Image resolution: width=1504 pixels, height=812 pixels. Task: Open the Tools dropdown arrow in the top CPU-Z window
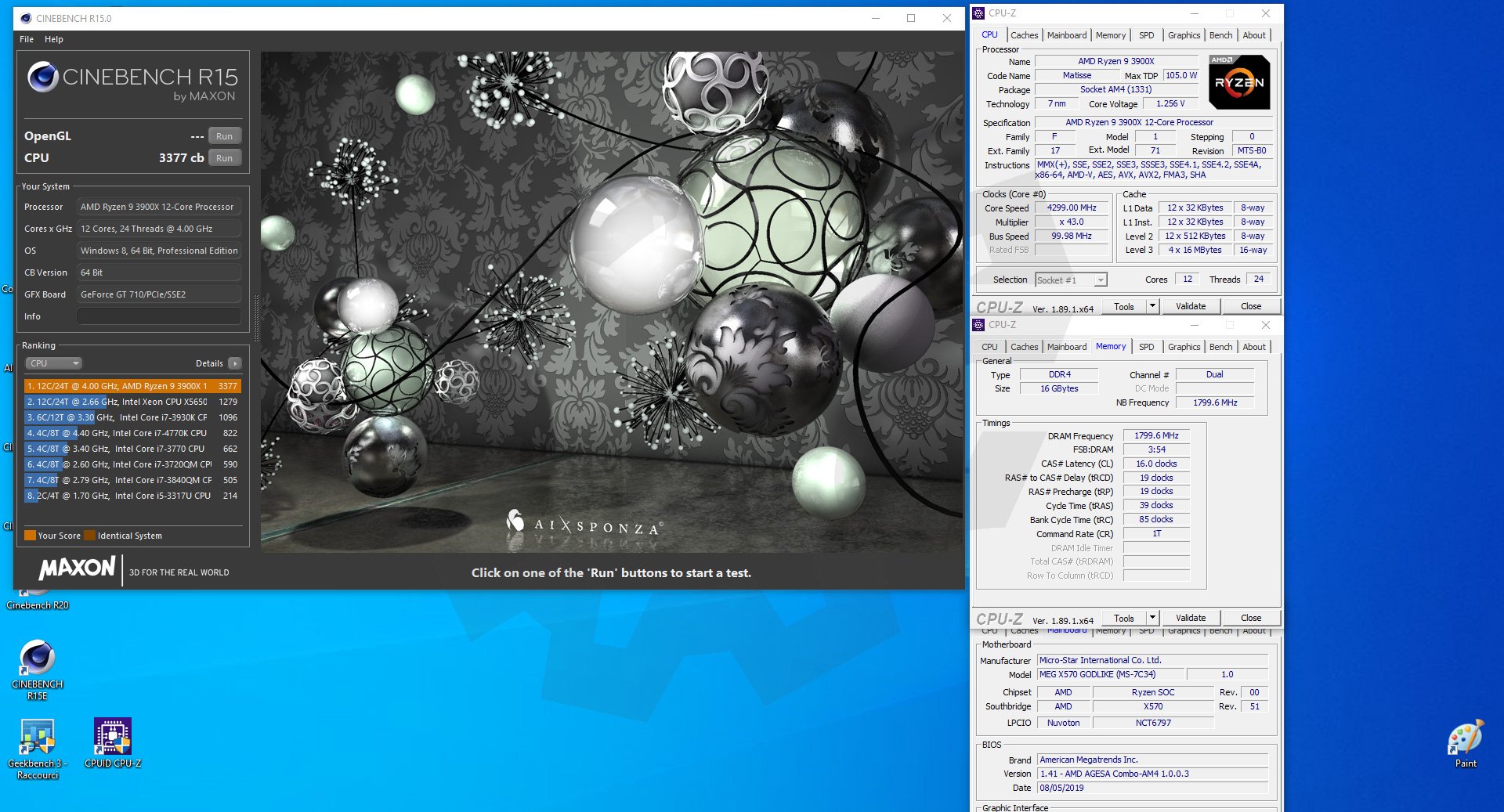(x=1152, y=306)
